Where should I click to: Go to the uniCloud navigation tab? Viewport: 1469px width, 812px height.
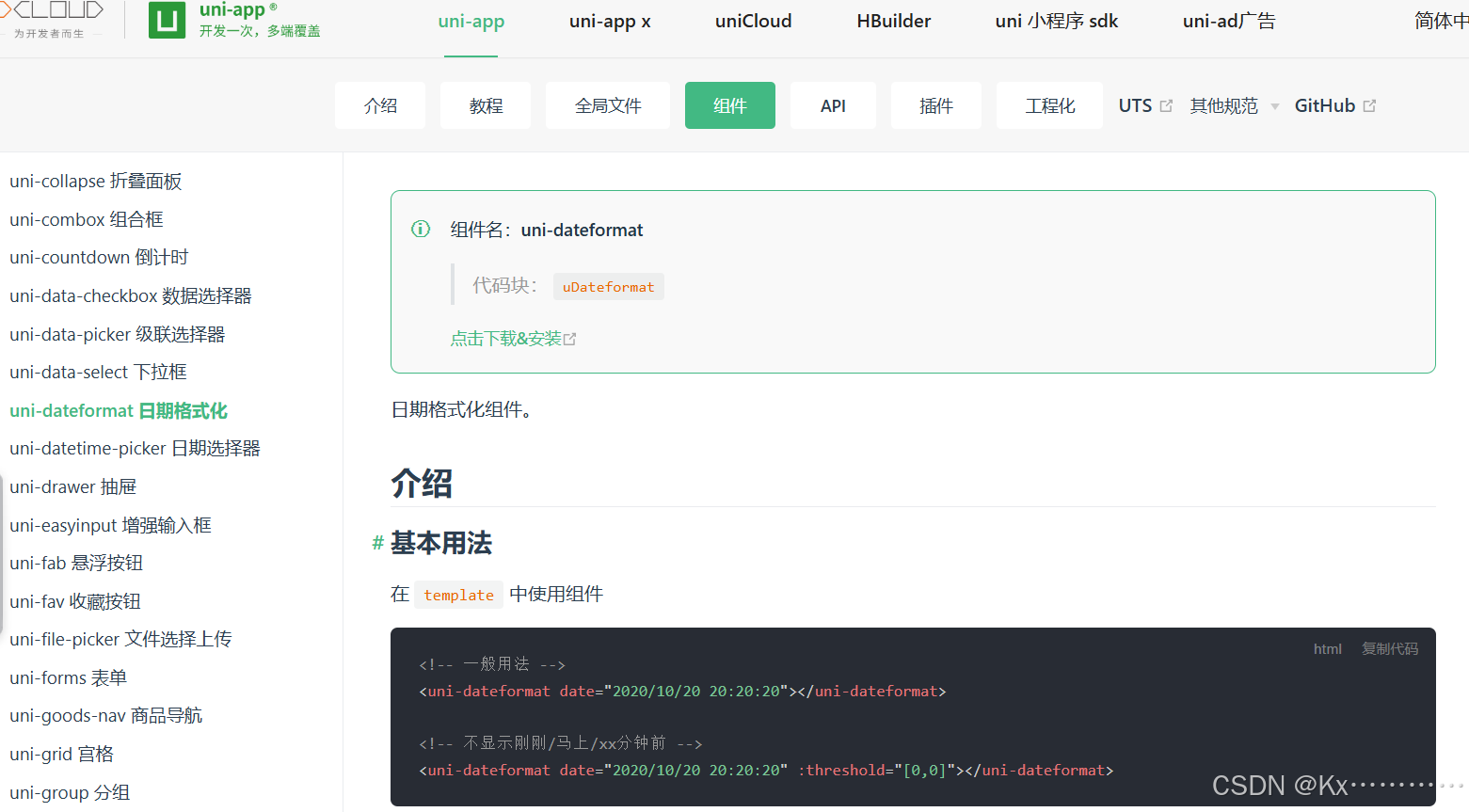pos(754,21)
